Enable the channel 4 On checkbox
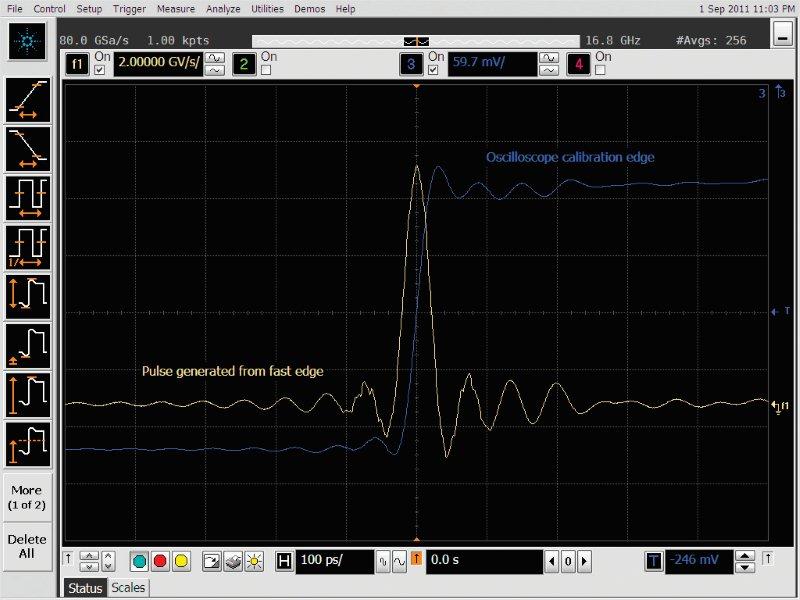800x600 pixels. [x=601, y=71]
